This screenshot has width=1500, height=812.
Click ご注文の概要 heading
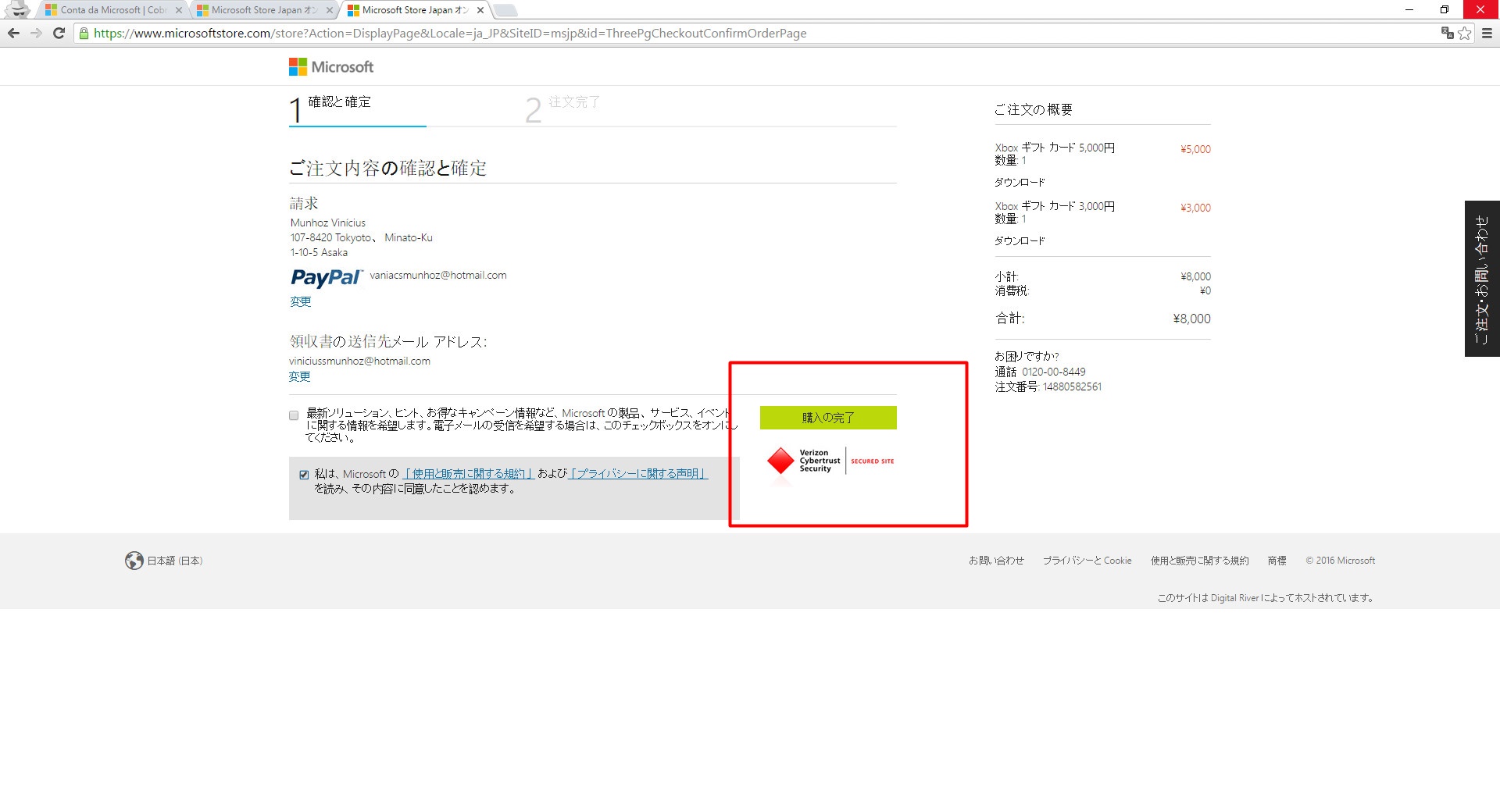pyautogui.click(x=1033, y=109)
